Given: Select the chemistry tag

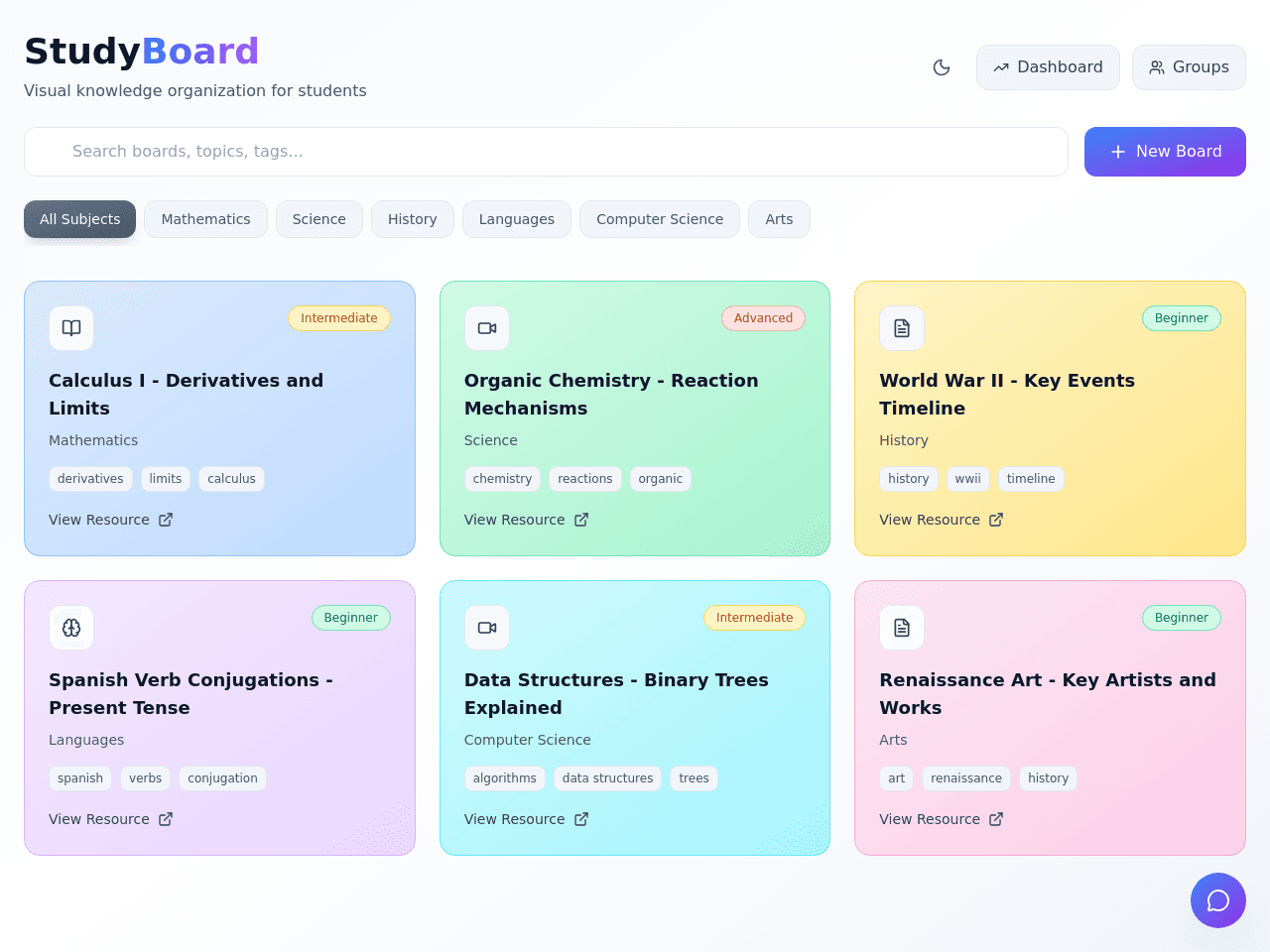Looking at the screenshot, I should pyautogui.click(x=502, y=479).
